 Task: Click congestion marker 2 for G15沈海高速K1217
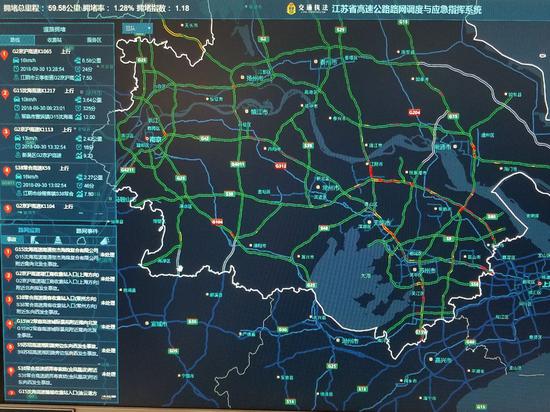click(x=5, y=94)
